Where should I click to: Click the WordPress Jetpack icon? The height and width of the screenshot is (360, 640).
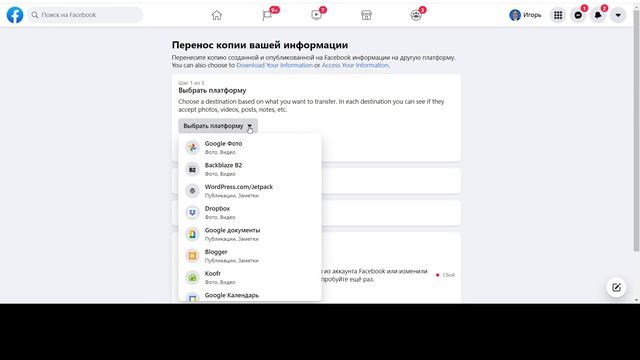tap(192, 191)
